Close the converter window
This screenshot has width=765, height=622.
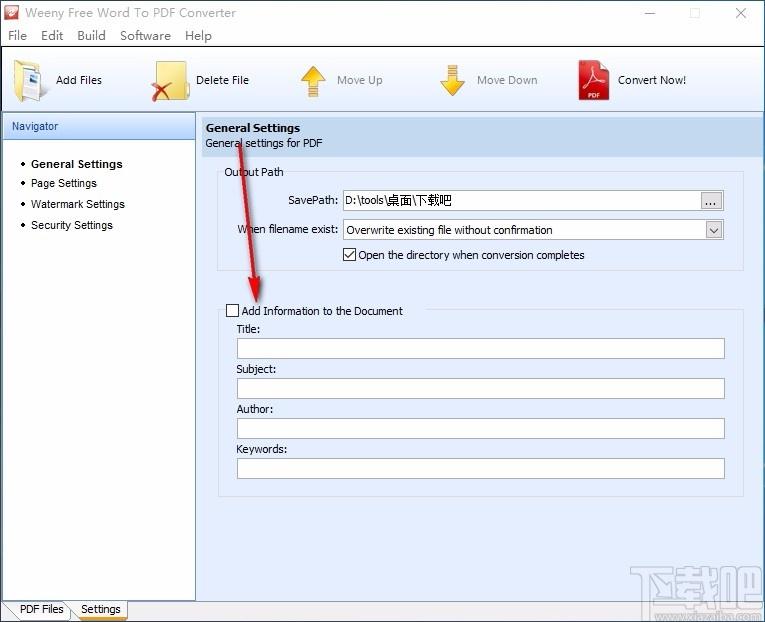pos(741,13)
